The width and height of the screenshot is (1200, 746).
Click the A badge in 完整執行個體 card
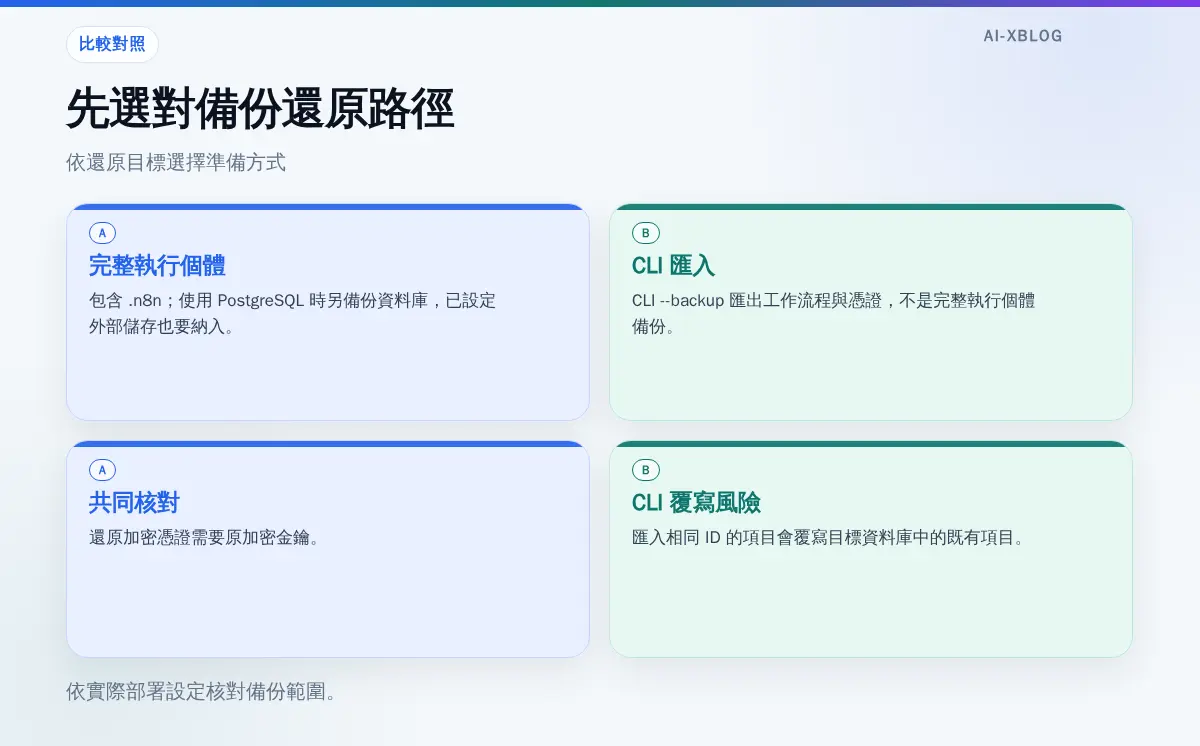click(x=102, y=233)
